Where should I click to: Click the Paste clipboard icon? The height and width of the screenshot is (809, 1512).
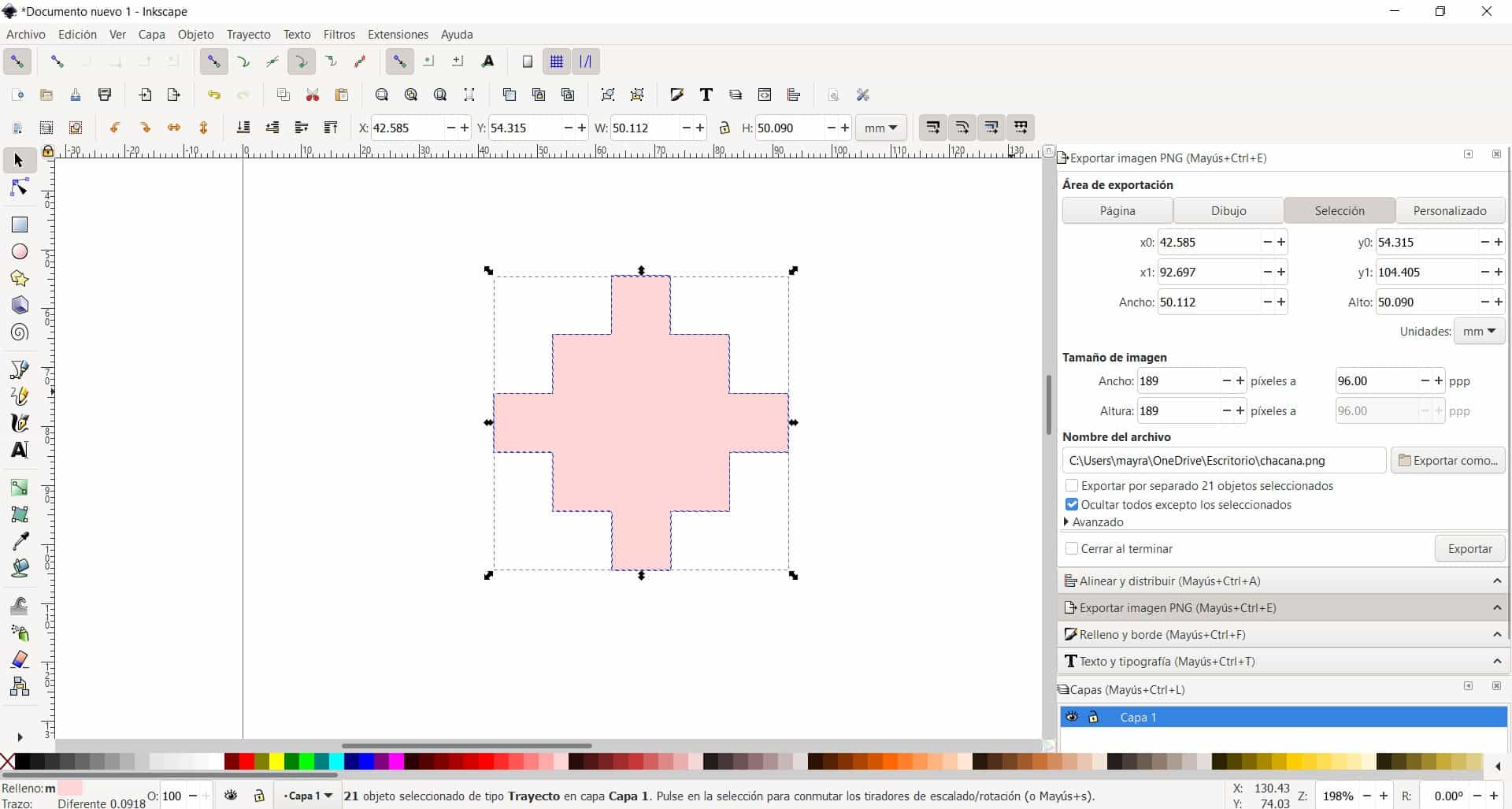pyautogui.click(x=342, y=95)
